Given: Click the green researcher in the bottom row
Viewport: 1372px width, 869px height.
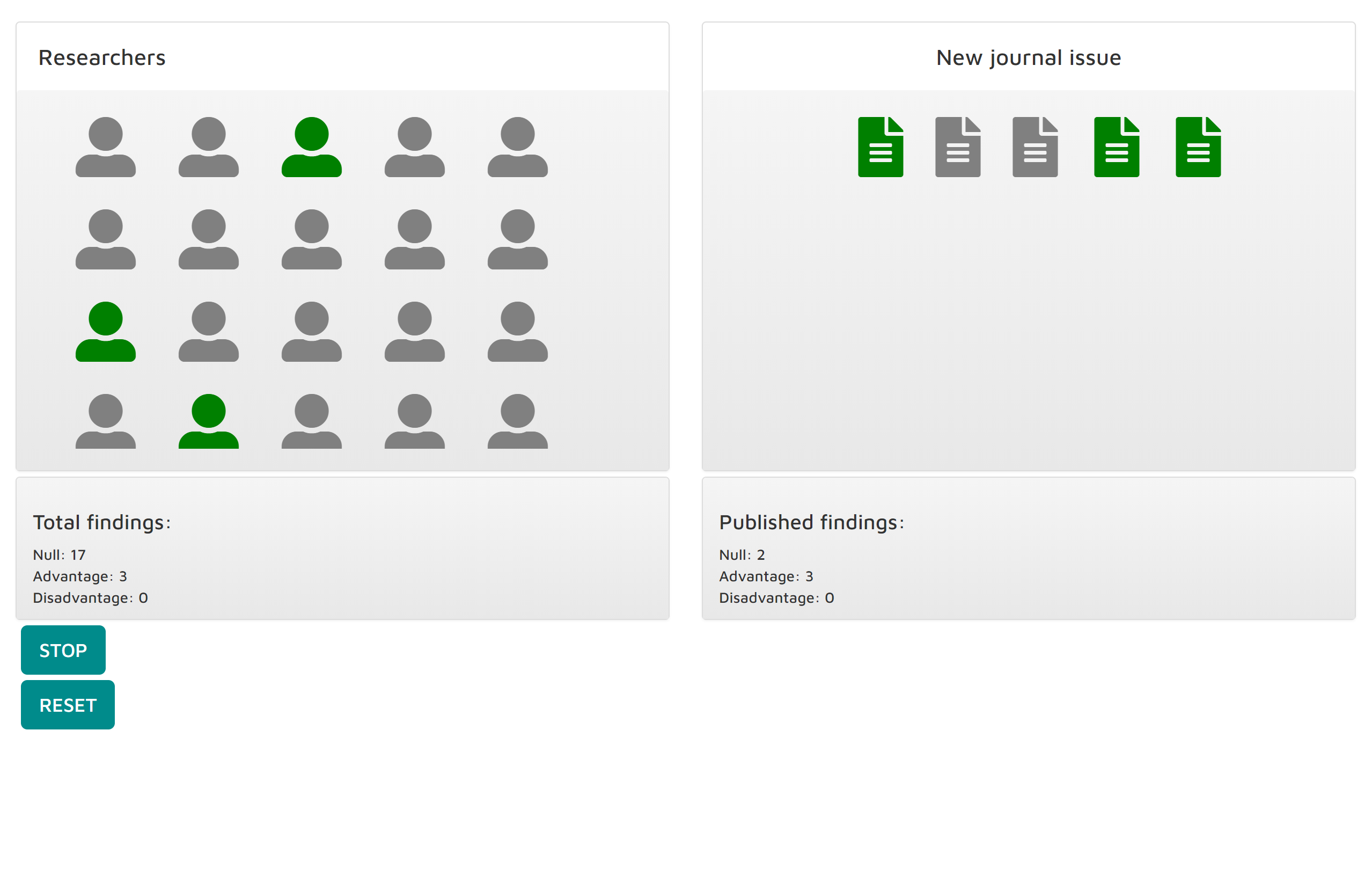Looking at the screenshot, I should 209,421.
